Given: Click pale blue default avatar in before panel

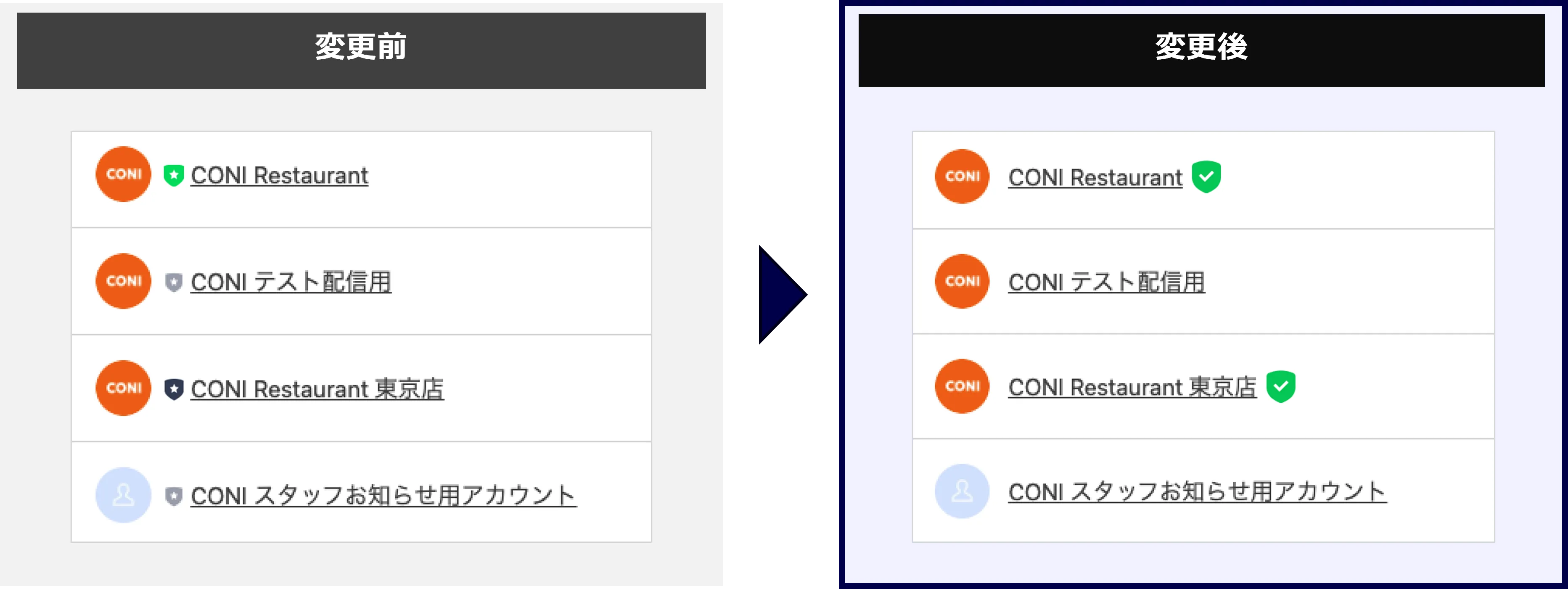Looking at the screenshot, I should coord(124,495).
